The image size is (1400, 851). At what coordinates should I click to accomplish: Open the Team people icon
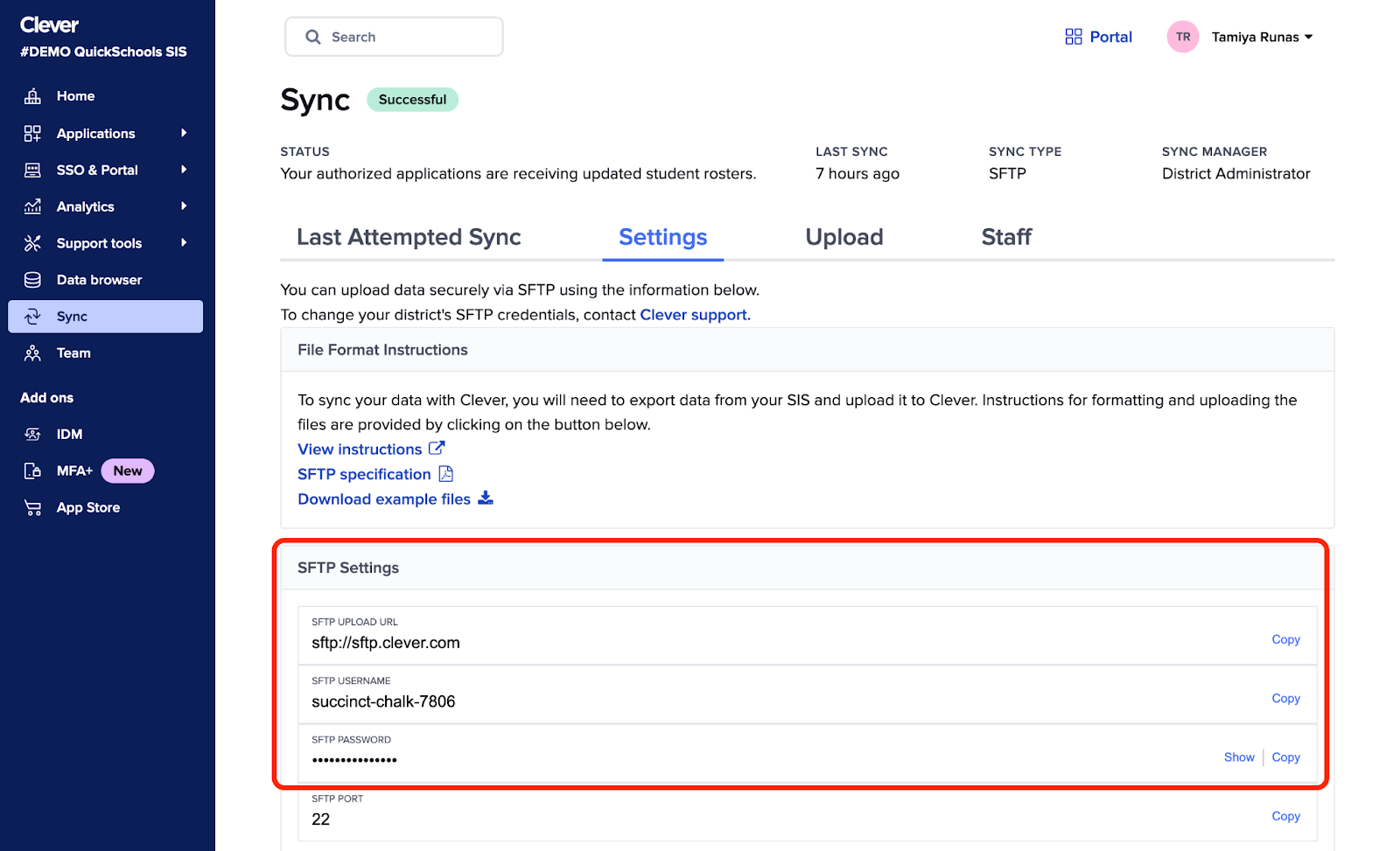[x=32, y=353]
